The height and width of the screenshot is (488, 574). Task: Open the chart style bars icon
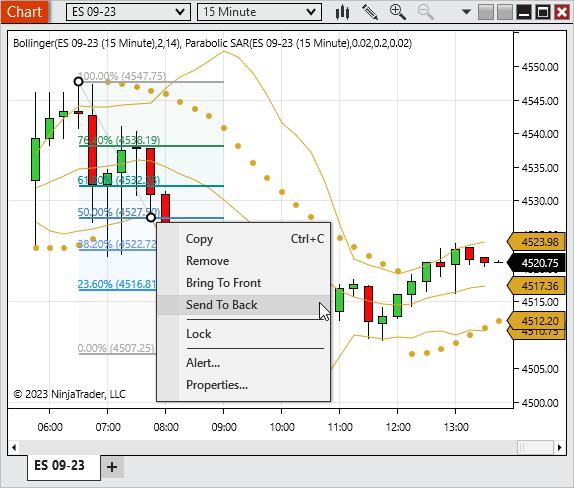coord(342,12)
